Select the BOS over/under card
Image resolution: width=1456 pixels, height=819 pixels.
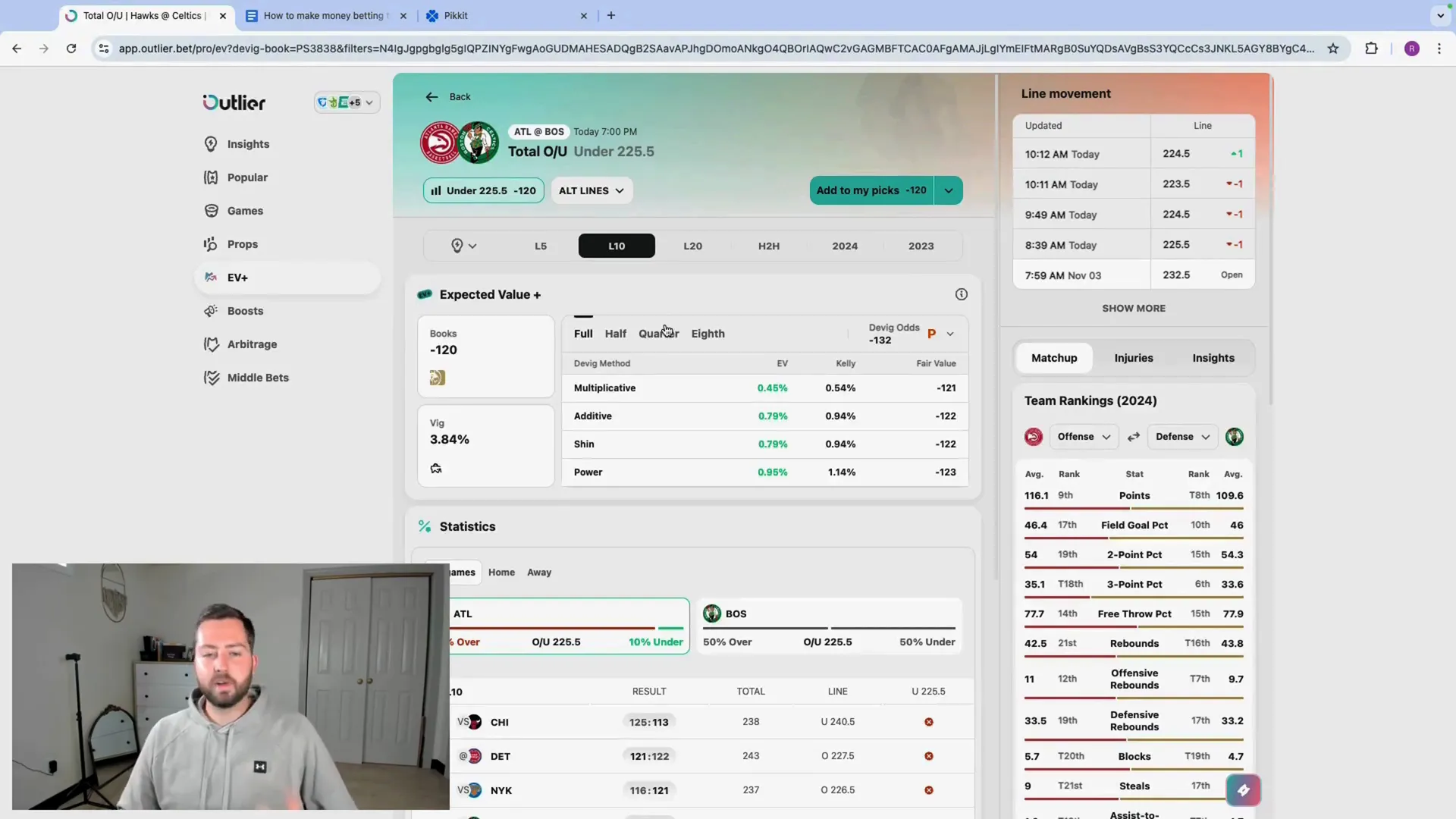pyautogui.click(x=829, y=626)
